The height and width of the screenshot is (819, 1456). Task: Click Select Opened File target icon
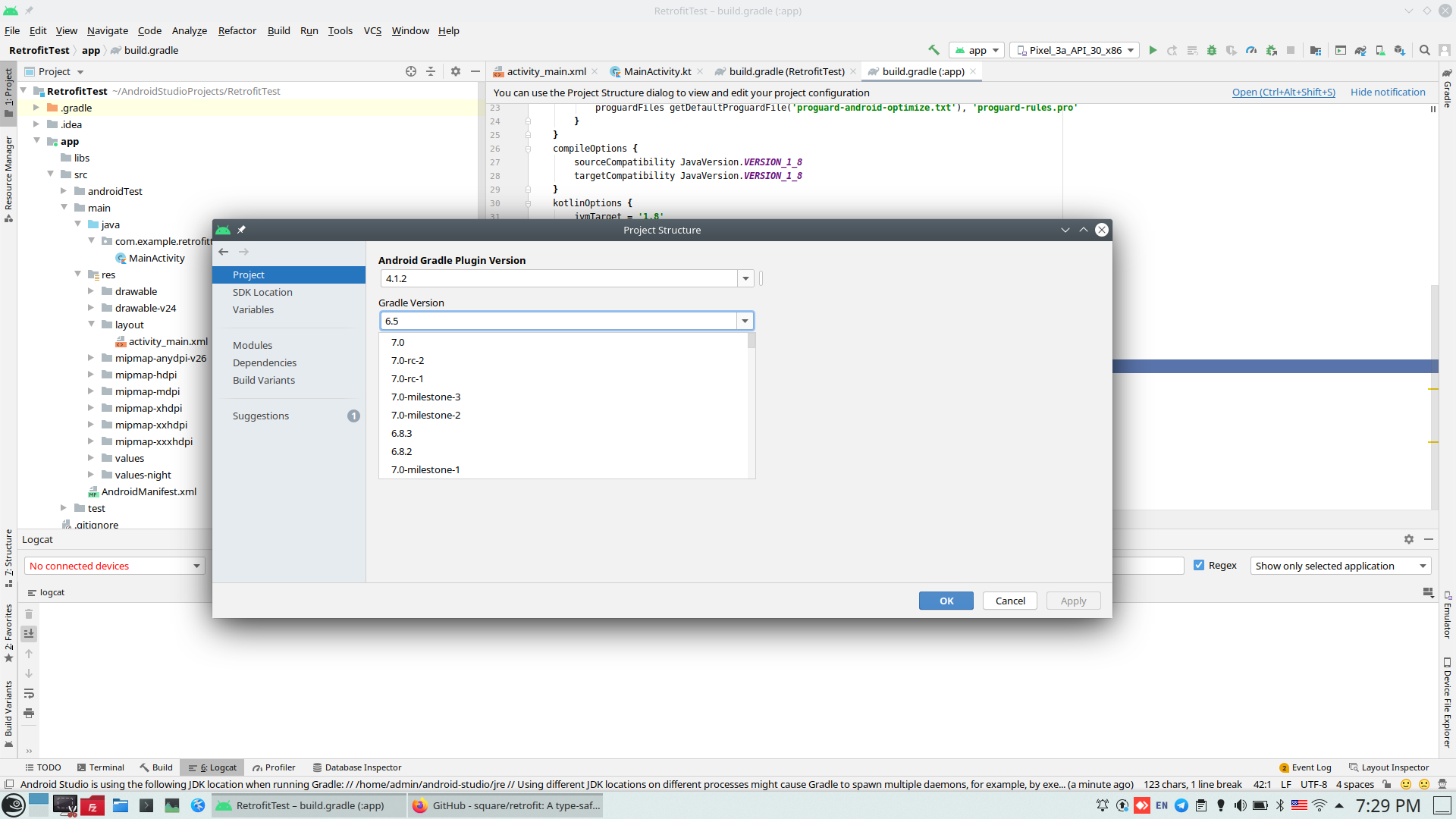pos(411,71)
